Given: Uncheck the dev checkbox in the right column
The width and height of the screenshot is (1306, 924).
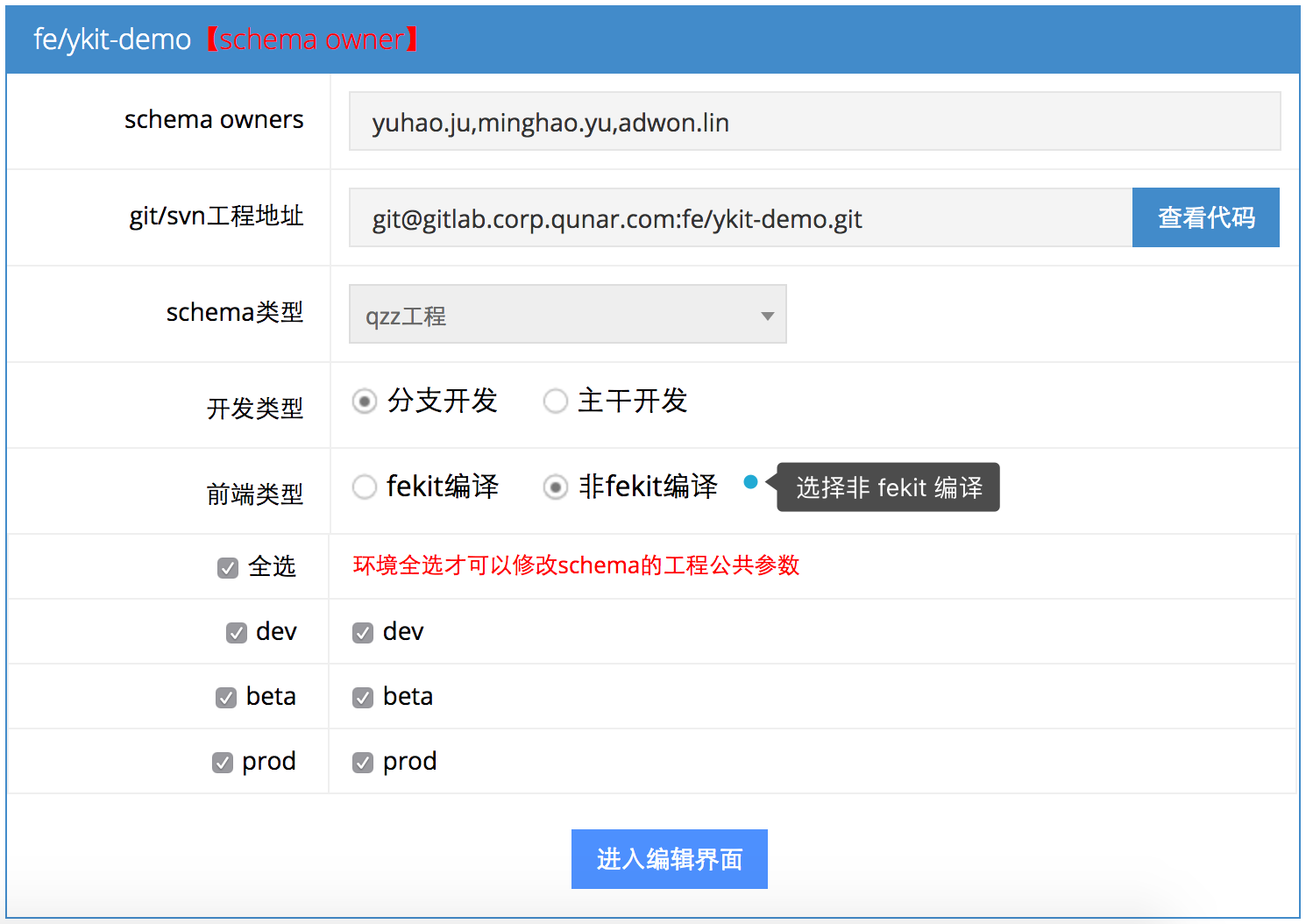Looking at the screenshot, I should coord(363,632).
